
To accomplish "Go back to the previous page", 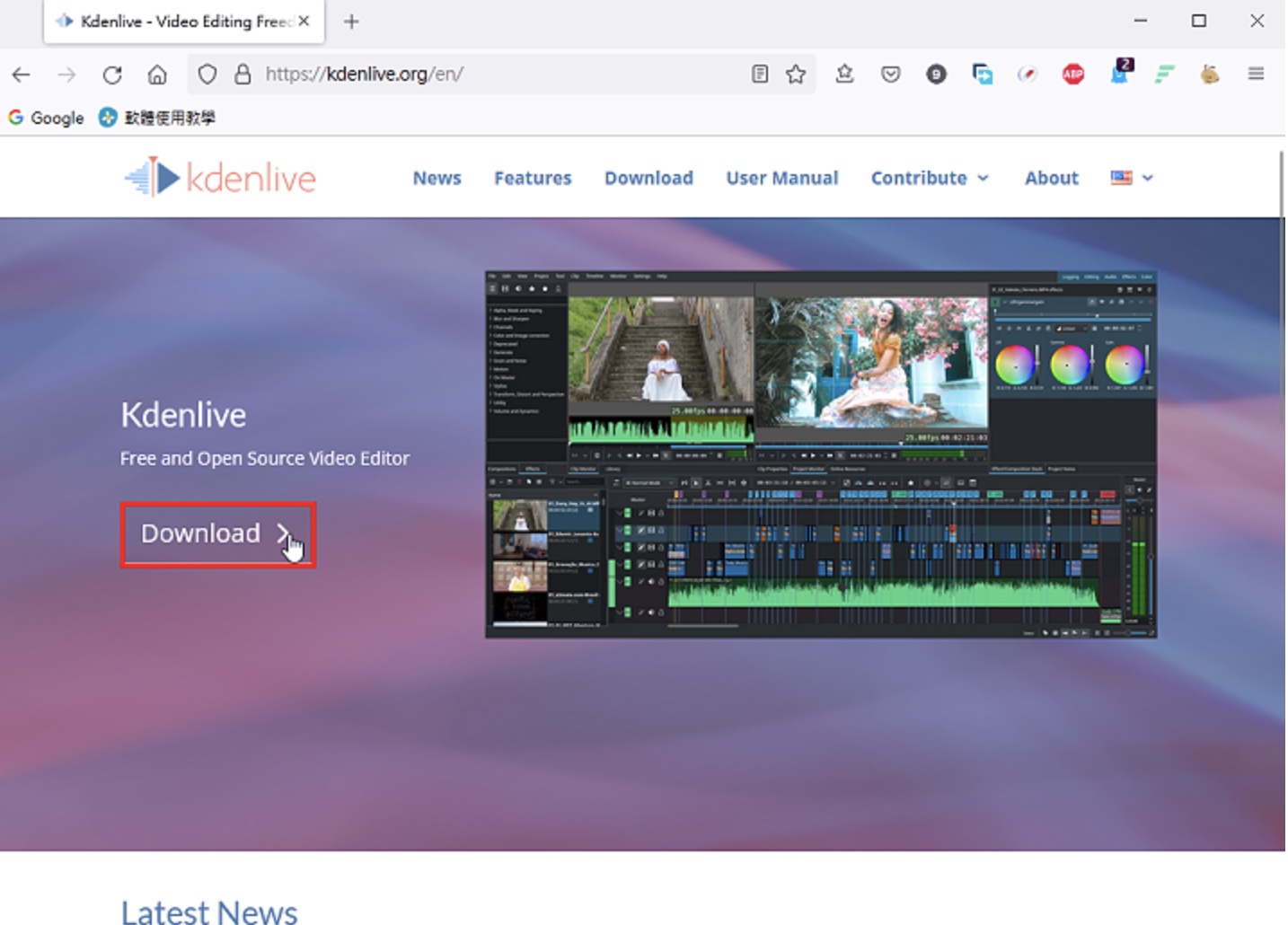I will (x=22, y=75).
